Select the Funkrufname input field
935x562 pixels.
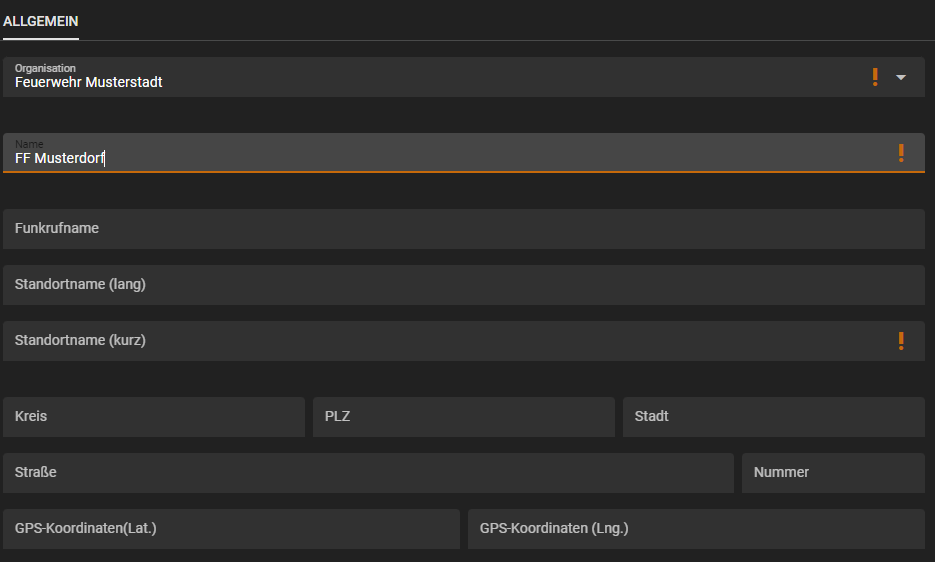click(463, 229)
